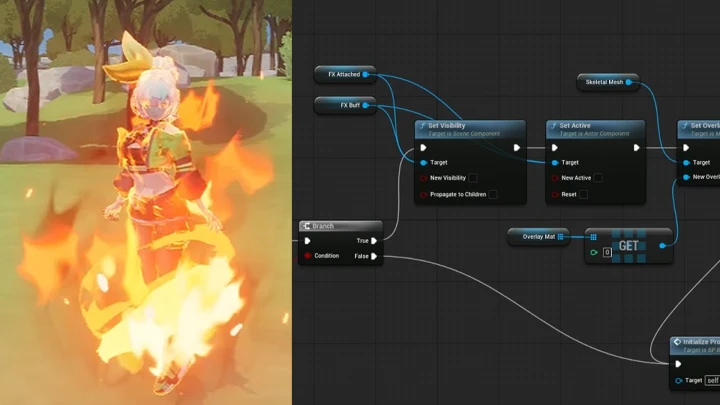This screenshot has height=405, width=720.
Task: Click the GET index value field
Action: pyautogui.click(x=607, y=253)
